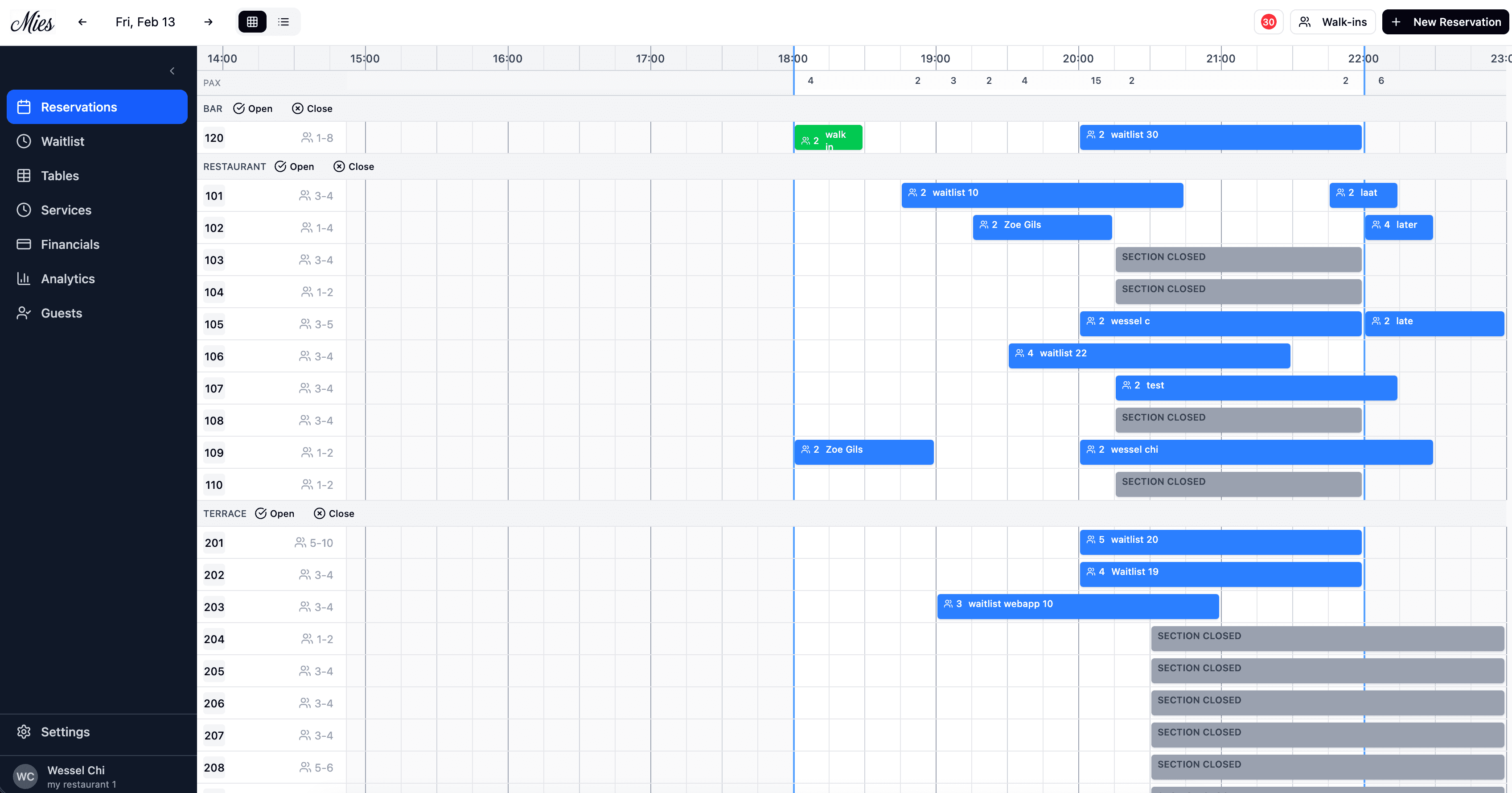Collapse the sidebar chevron
The height and width of the screenshot is (793, 1512).
coord(172,71)
